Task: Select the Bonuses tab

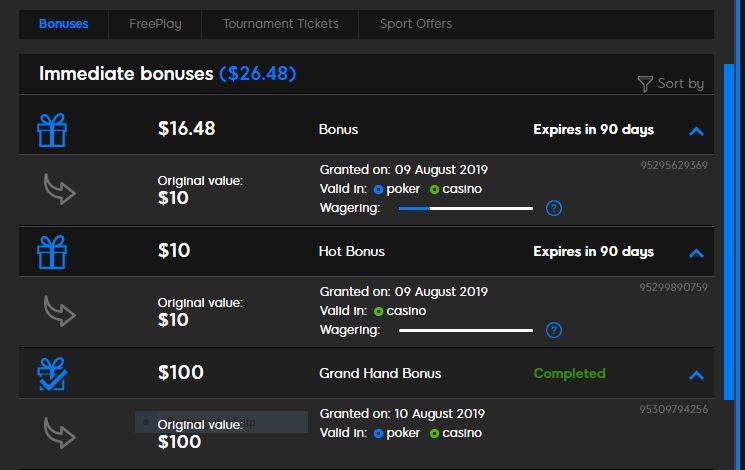Action: (x=64, y=24)
